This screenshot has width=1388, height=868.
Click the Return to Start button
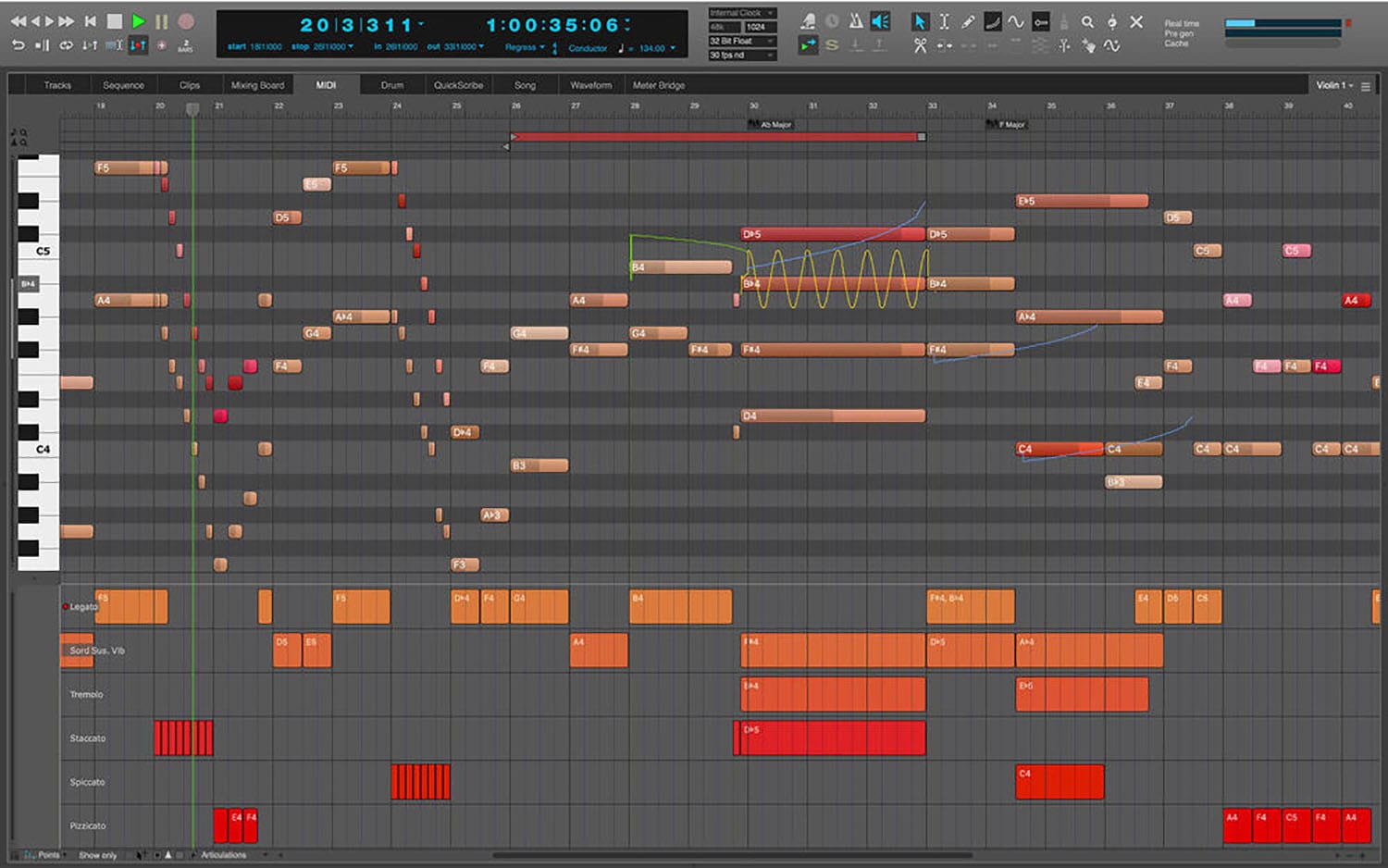(90, 21)
